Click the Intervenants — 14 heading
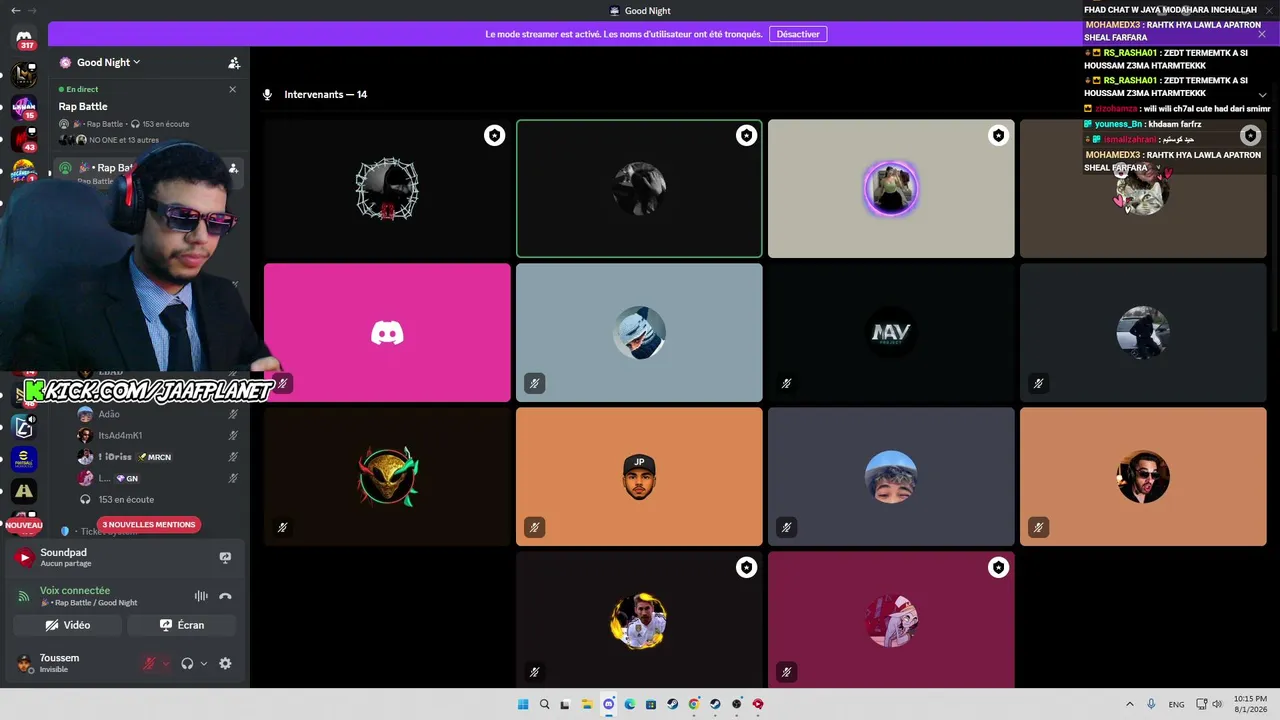Image resolution: width=1280 pixels, height=720 pixels. [x=325, y=94]
